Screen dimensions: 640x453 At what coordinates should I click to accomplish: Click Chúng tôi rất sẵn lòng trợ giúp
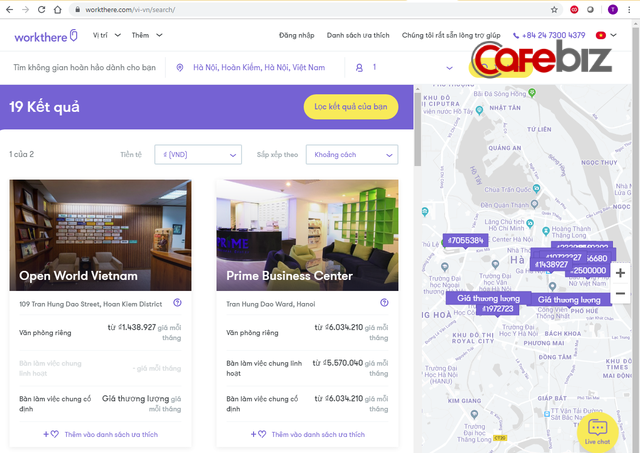click(451, 36)
